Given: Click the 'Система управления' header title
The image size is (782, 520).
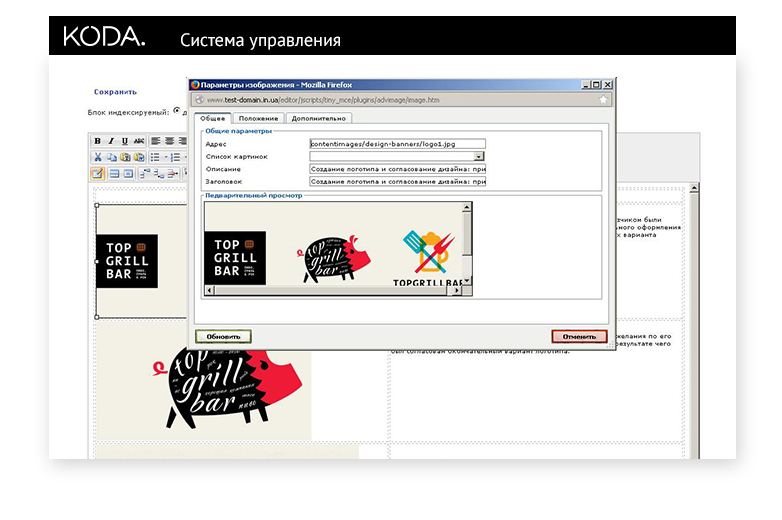Looking at the screenshot, I should pyautogui.click(x=260, y=40).
